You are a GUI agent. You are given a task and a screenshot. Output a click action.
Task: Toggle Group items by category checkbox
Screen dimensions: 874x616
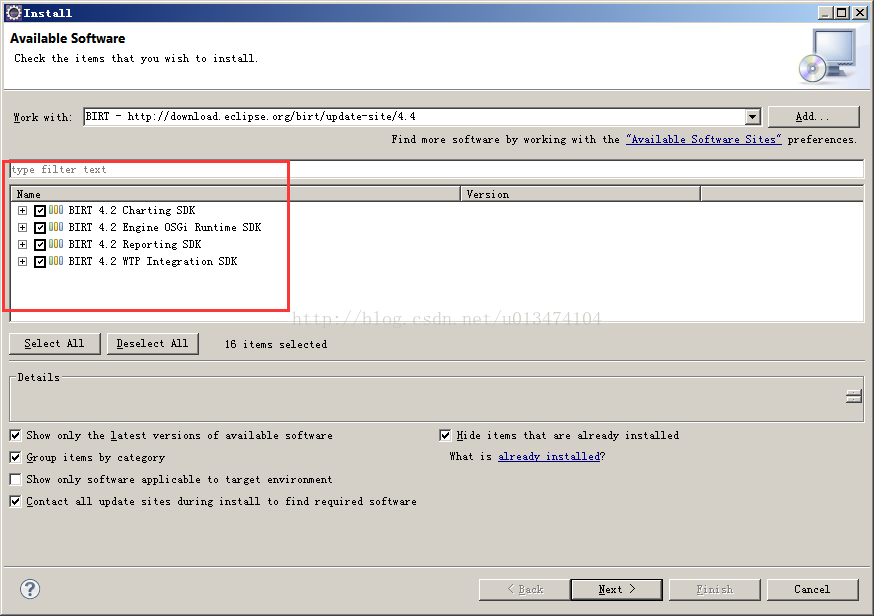coord(16,458)
